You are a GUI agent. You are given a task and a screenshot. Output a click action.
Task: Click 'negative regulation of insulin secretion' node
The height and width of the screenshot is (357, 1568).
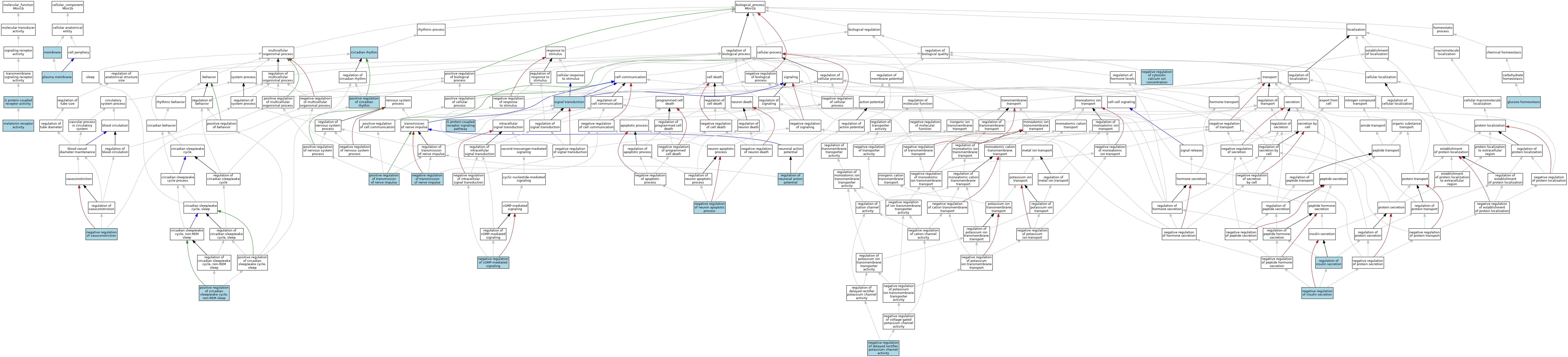(x=1317, y=293)
